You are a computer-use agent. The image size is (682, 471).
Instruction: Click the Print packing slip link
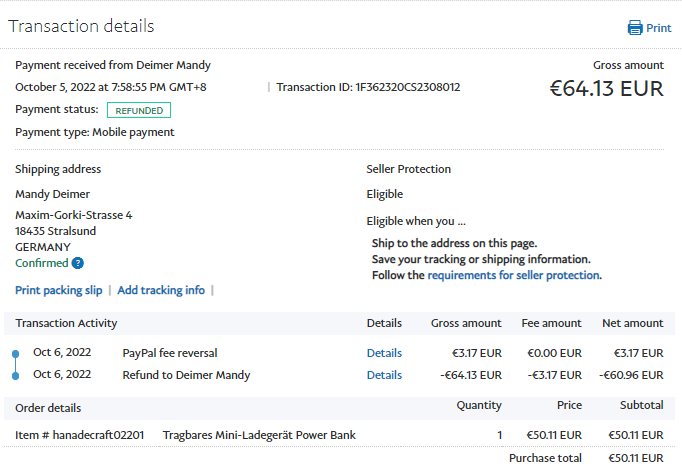pyautogui.click(x=59, y=290)
